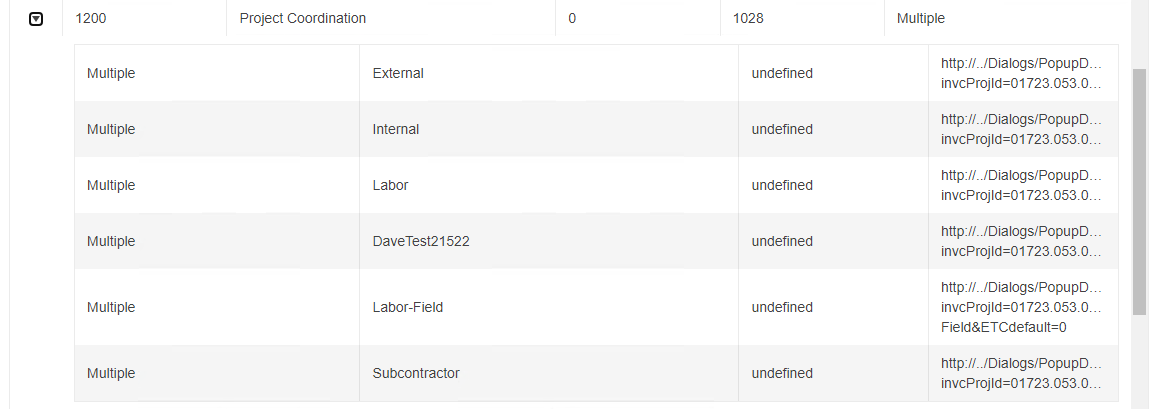Screen dimensions: 1156x409
Task: Click the Labor category cell
Action: coord(390,185)
